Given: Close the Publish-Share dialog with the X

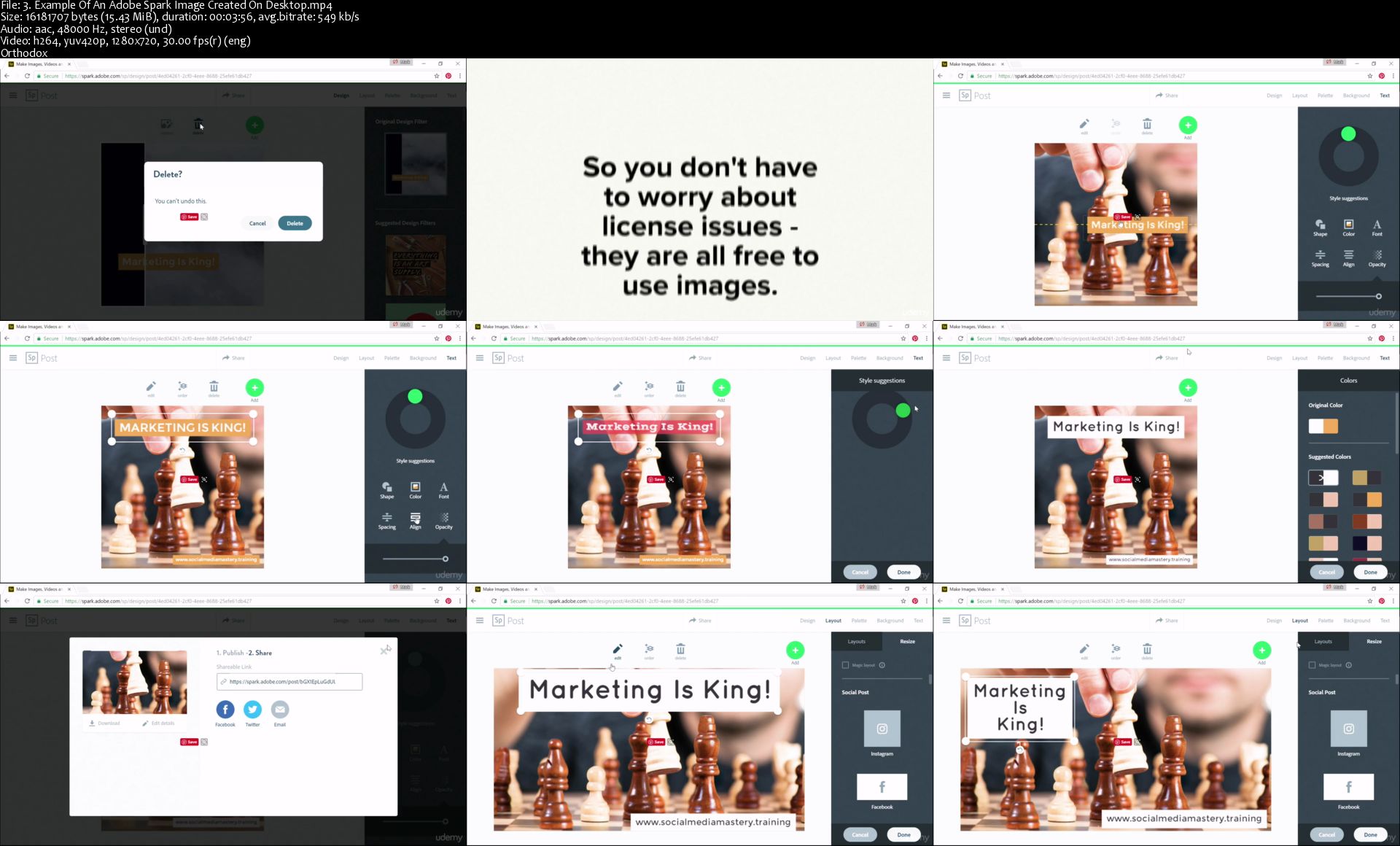Looking at the screenshot, I should pos(384,651).
